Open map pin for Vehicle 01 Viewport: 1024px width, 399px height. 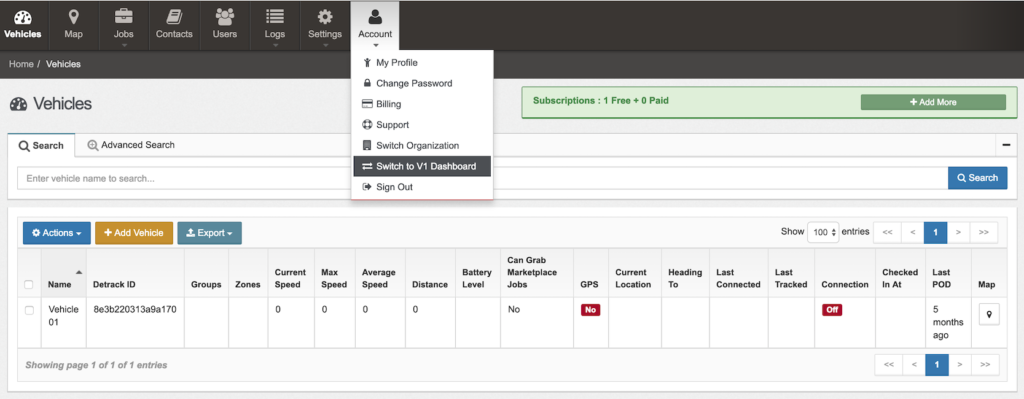click(x=989, y=315)
